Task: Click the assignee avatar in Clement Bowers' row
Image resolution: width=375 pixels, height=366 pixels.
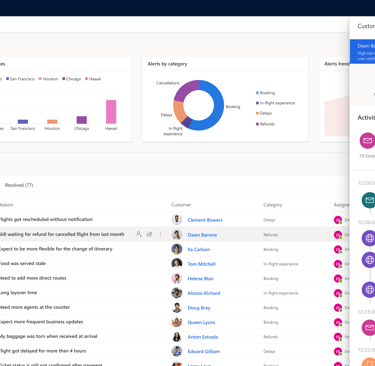Action: pyautogui.click(x=338, y=220)
